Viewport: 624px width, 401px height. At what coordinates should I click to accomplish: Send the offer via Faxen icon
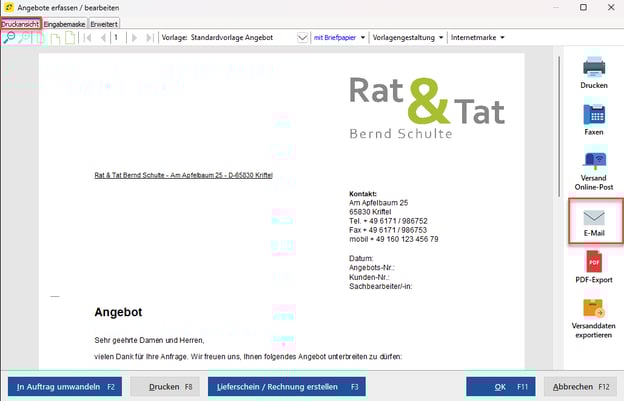(594, 119)
